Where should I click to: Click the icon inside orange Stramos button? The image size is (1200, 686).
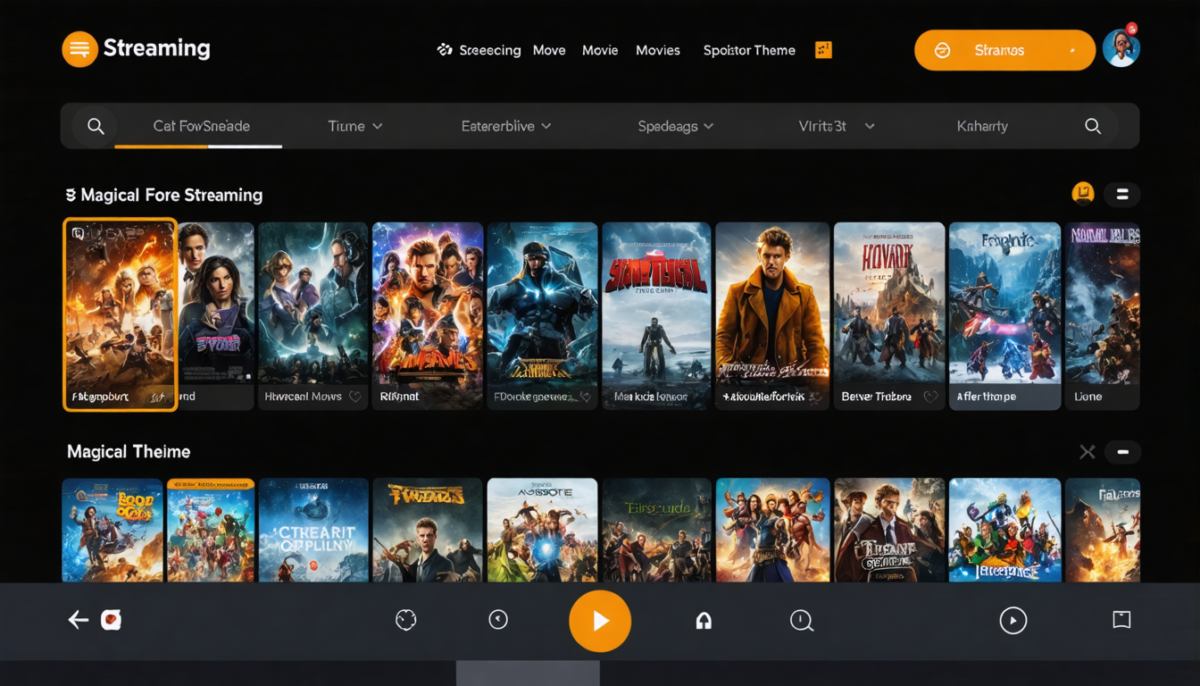coord(942,50)
